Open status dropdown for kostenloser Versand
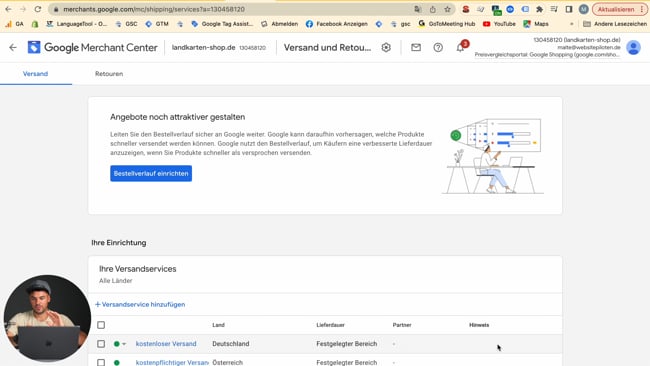Screen dimensions: 650x366 [120, 344]
